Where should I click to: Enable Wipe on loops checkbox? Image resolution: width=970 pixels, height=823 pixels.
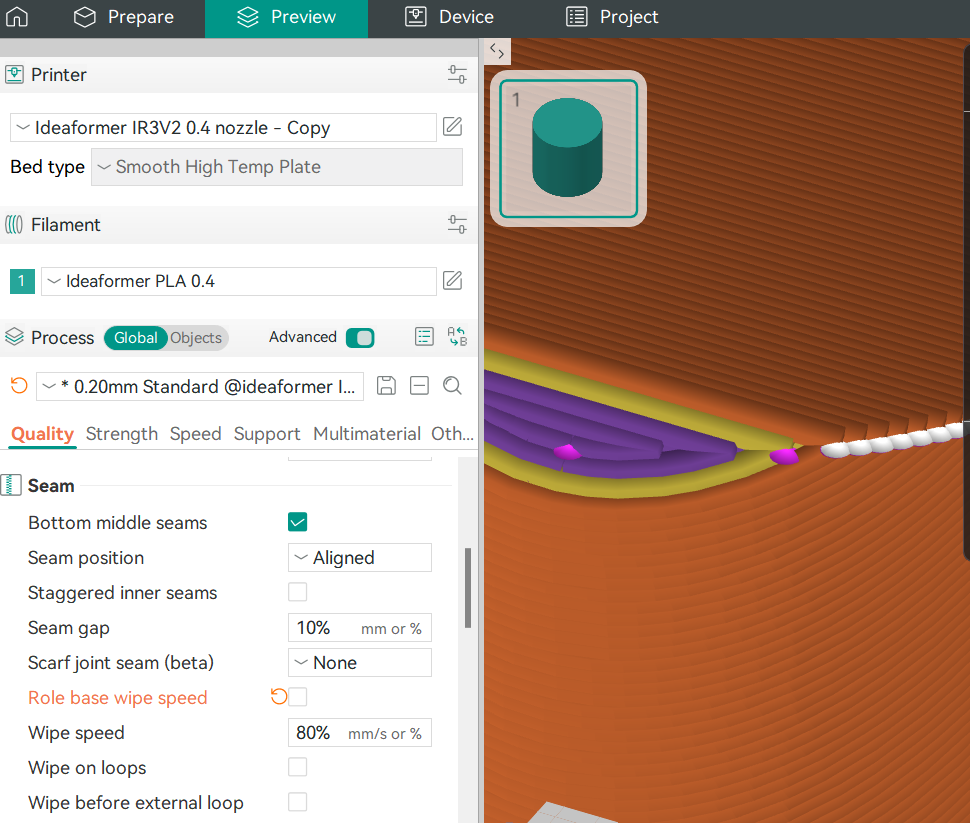pyautogui.click(x=298, y=767)
